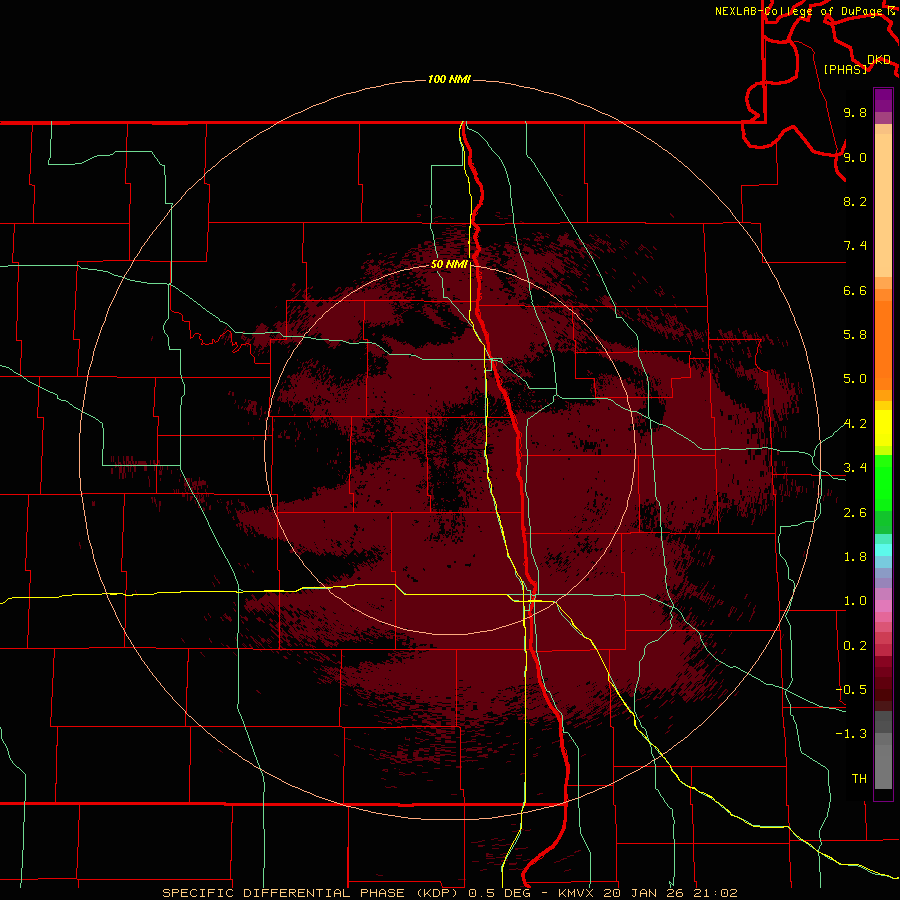Click the purple segment atop the color bar
The height and width of the screenshot is (900, 900).
(x=883, y=100)
